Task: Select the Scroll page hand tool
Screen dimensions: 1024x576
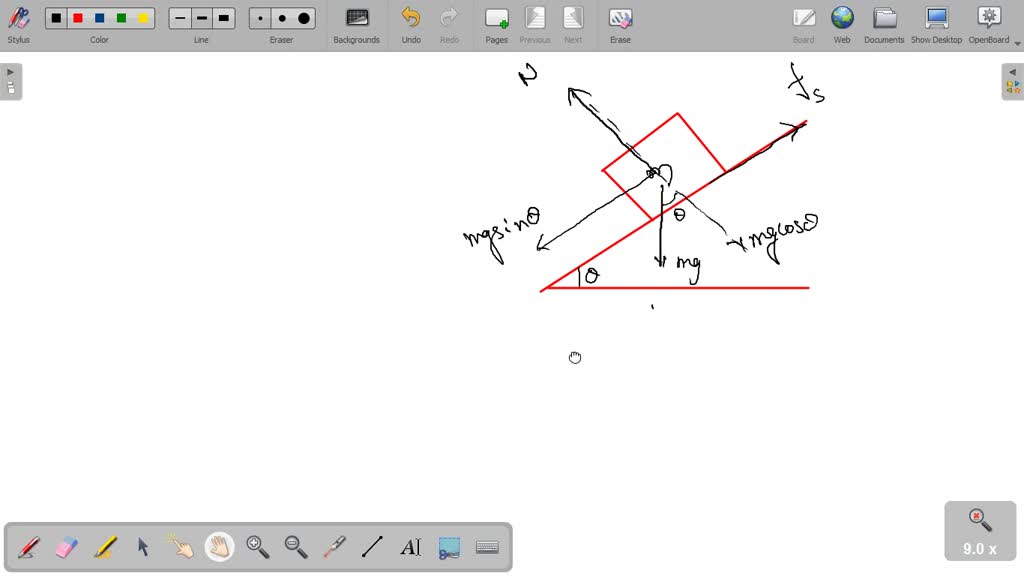Action: click(219, 547)
